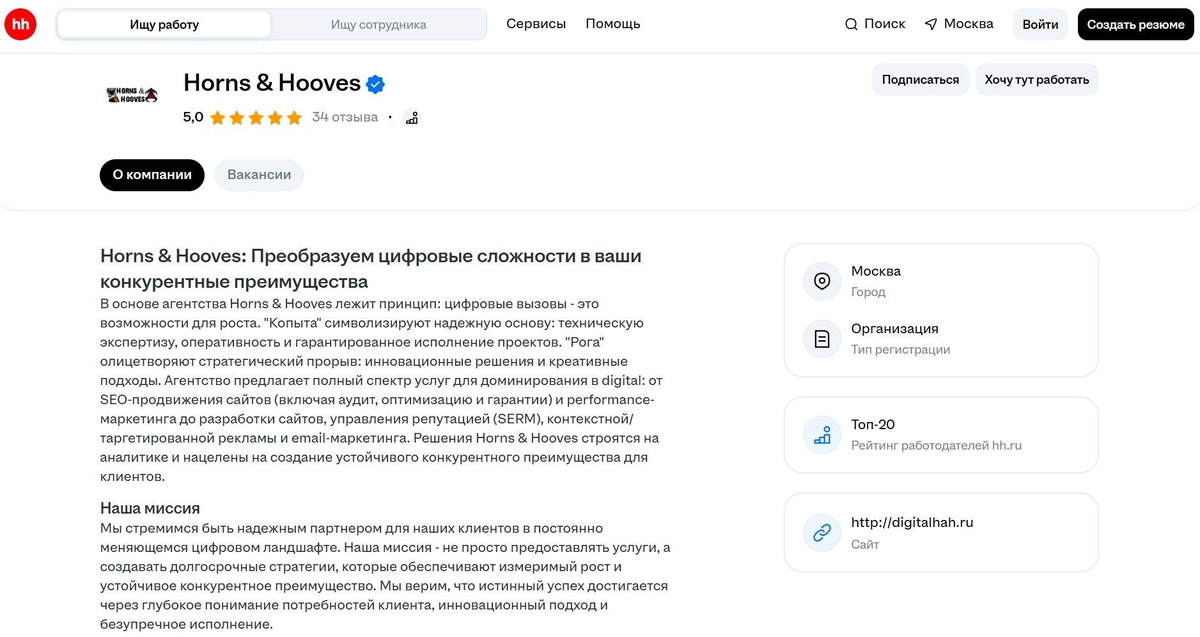Click the 'Наша миссия' heading
This screenshot has width=1200, height=637.
point(150,508)
